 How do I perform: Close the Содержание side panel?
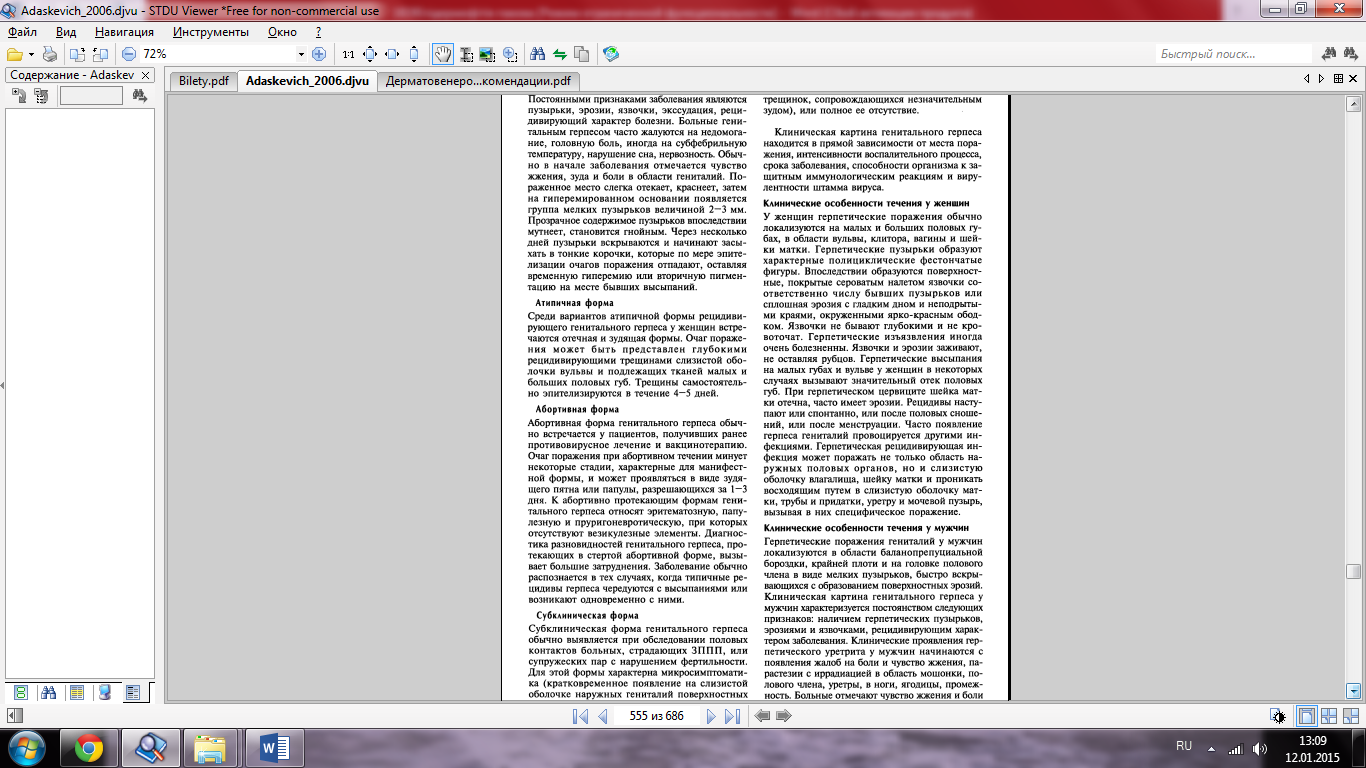(145, 75)
